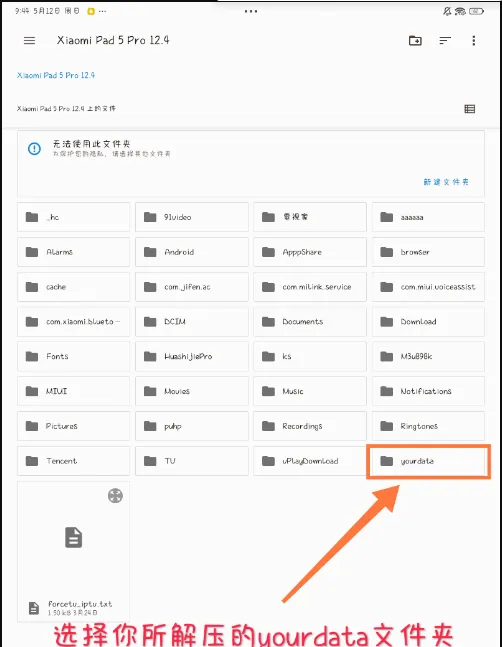
Task: Select the forcetv_iptv.txt file thumbnail
Action: 73,538
